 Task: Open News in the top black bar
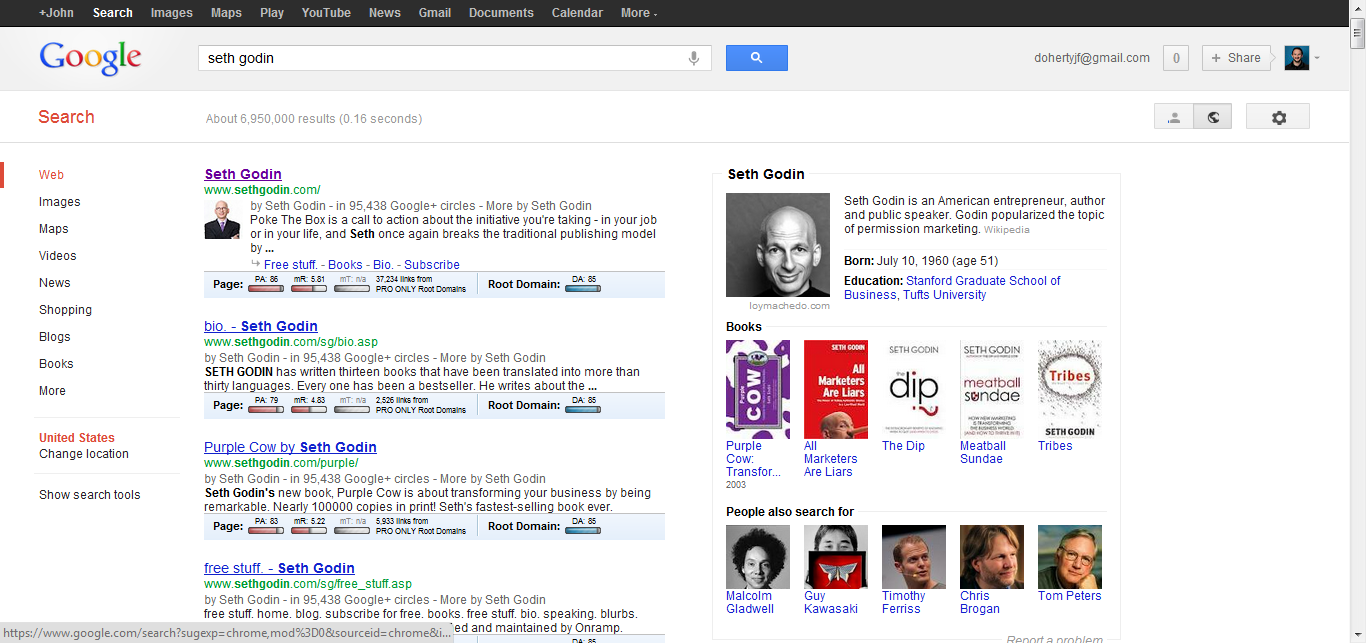[385, 13]
